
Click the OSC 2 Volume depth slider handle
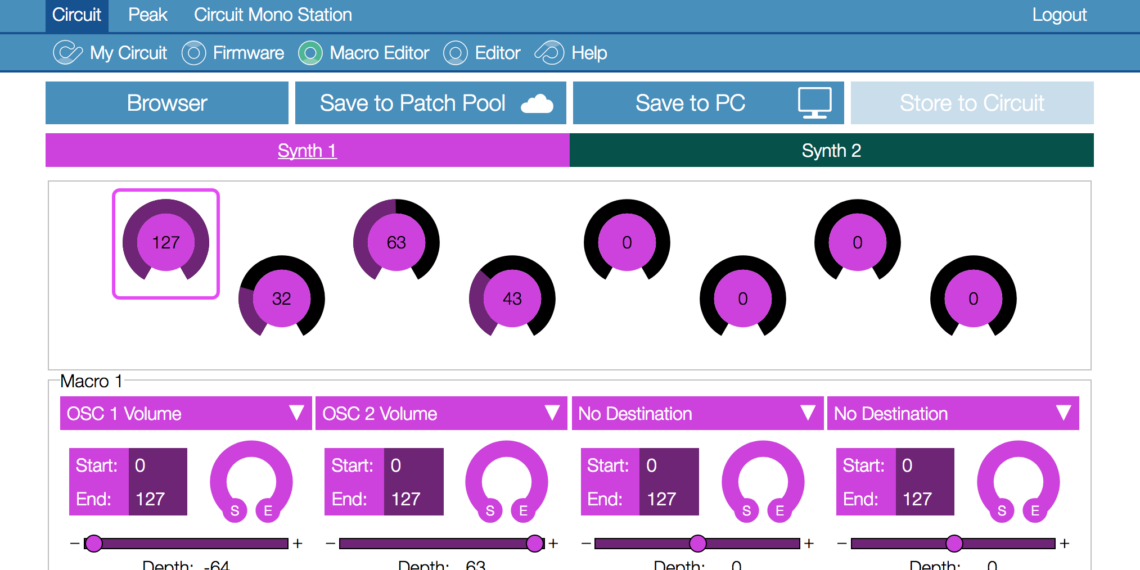point(535,543)
